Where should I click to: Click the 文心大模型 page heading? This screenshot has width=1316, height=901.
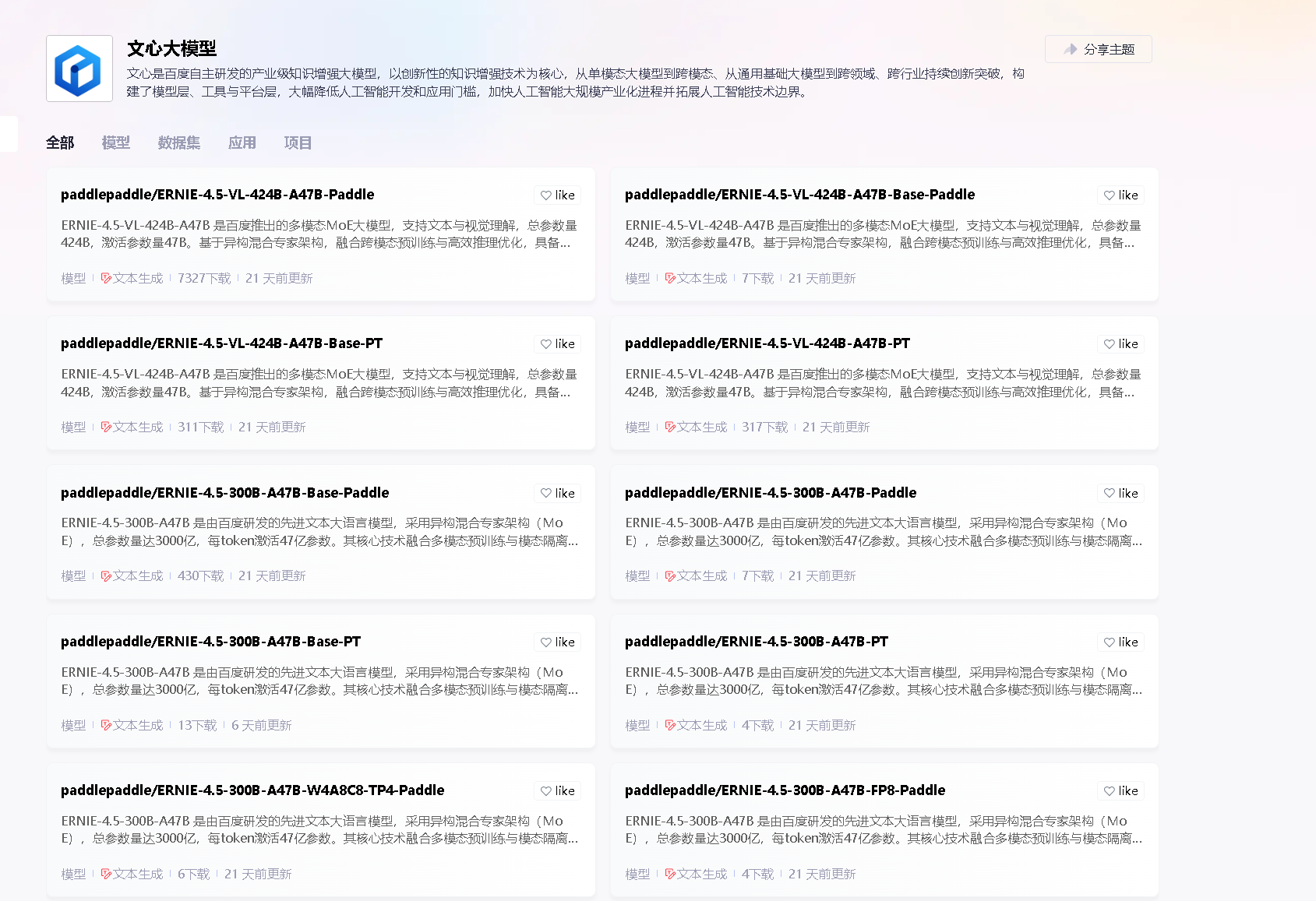click(x=172, y=48)
